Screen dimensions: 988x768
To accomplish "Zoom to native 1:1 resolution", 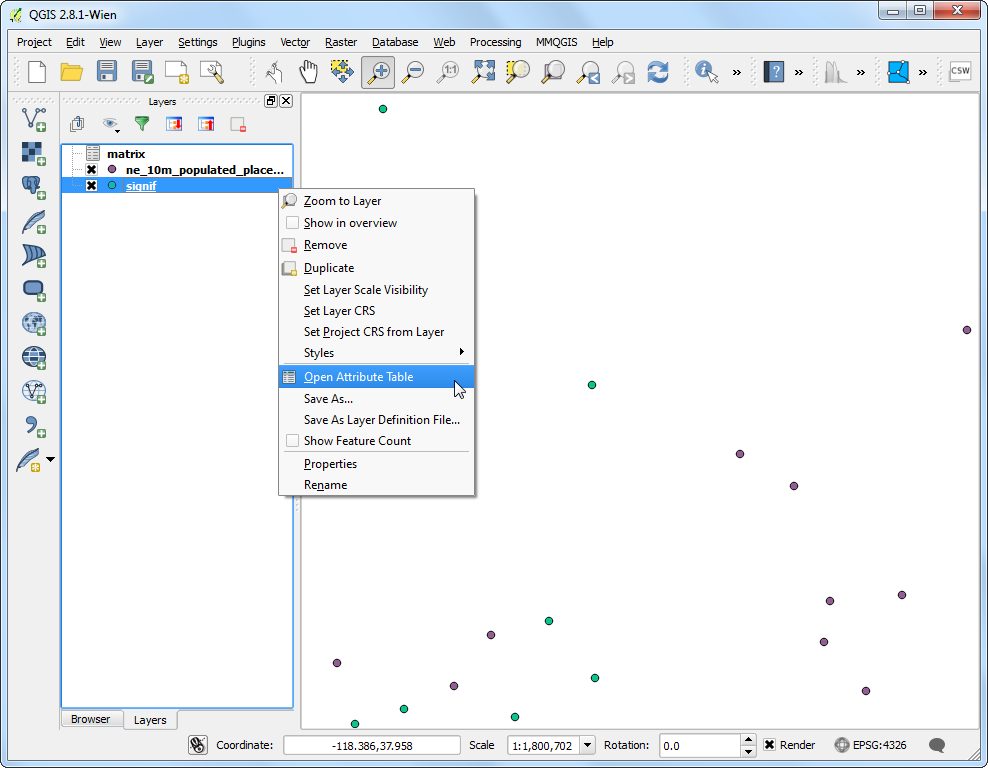I will 449,72.
